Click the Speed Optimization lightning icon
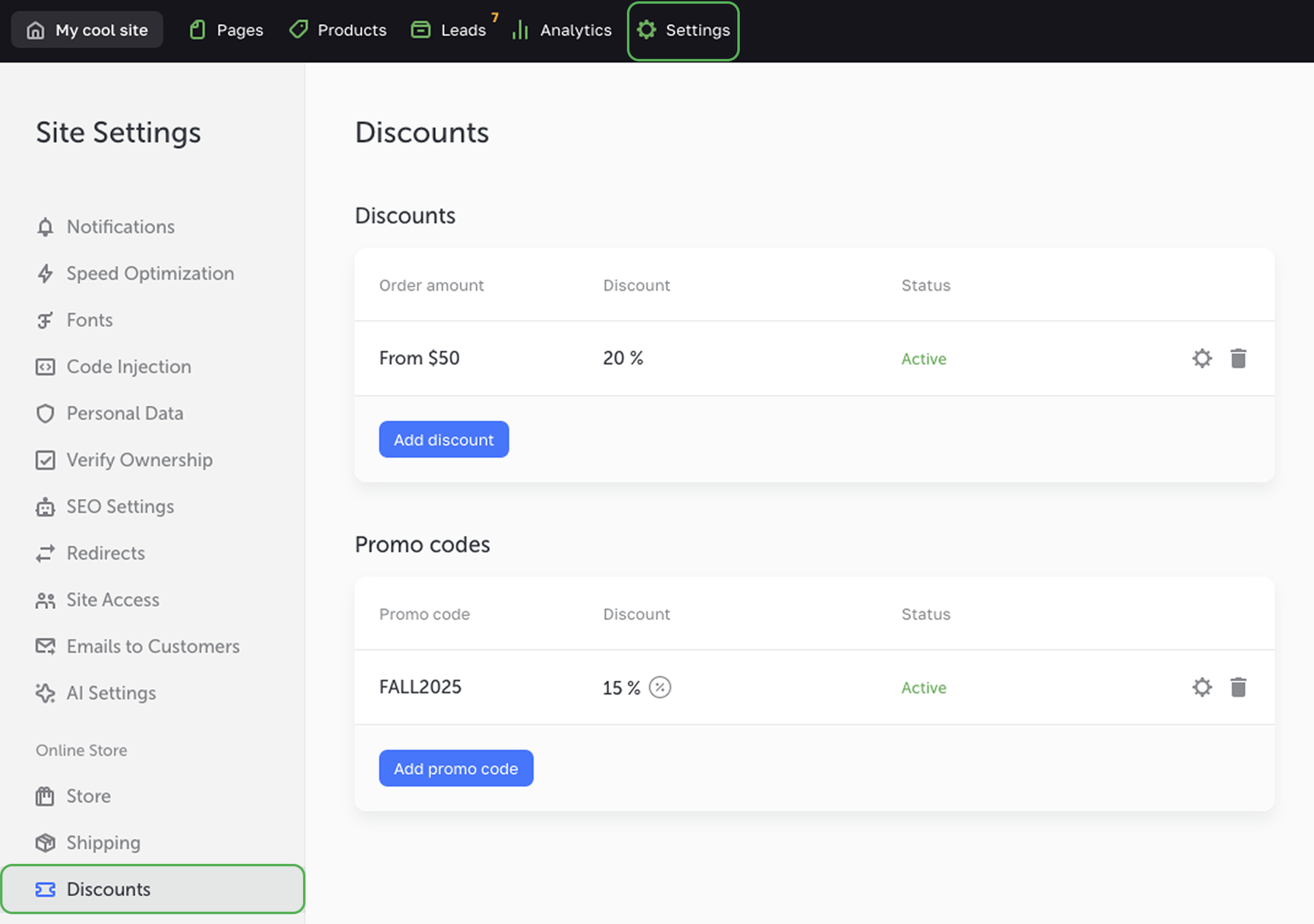Screen dimensions: 1314x924 (45, 273)
